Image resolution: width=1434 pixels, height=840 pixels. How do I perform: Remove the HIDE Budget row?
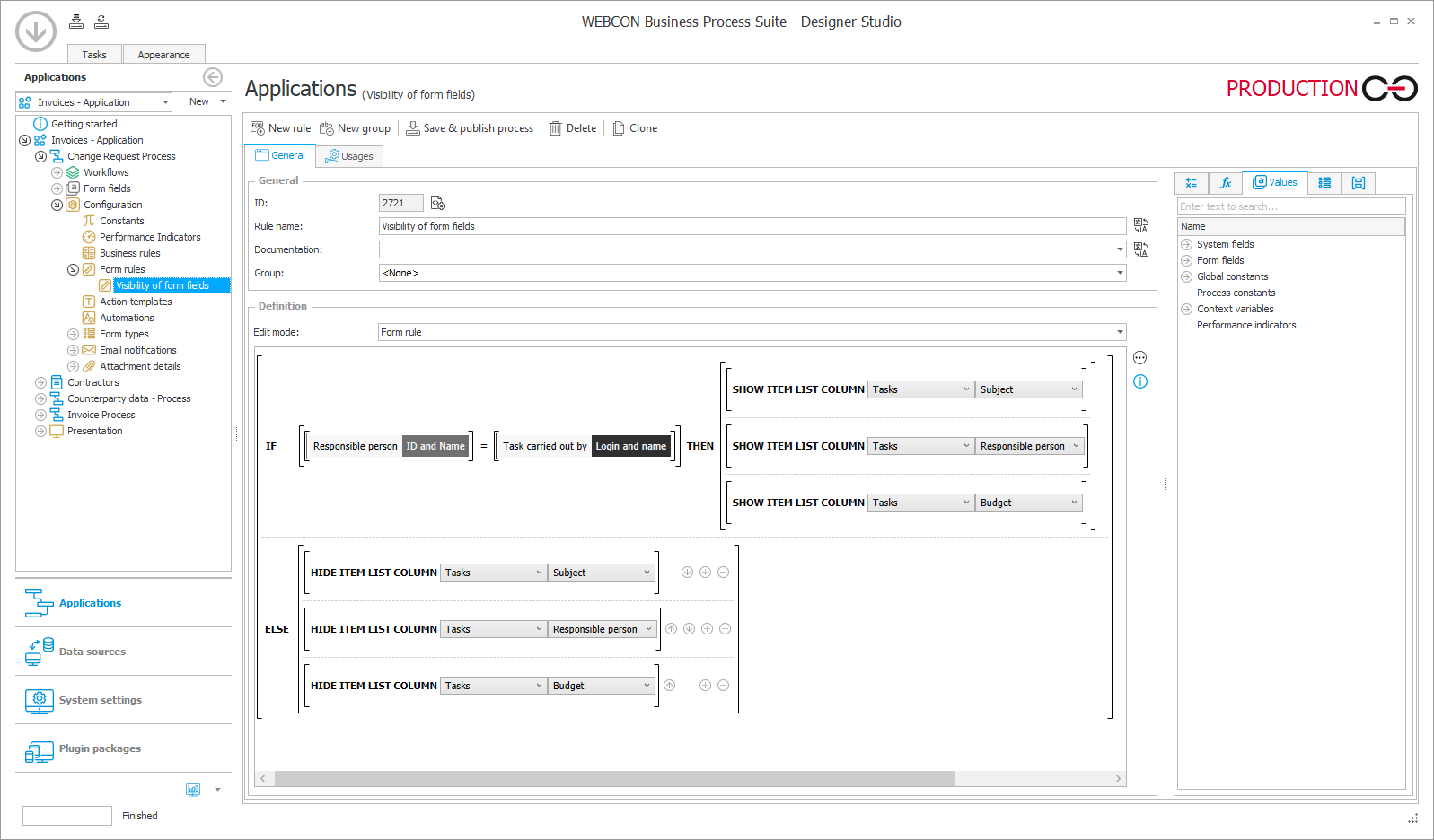[723, 685]
